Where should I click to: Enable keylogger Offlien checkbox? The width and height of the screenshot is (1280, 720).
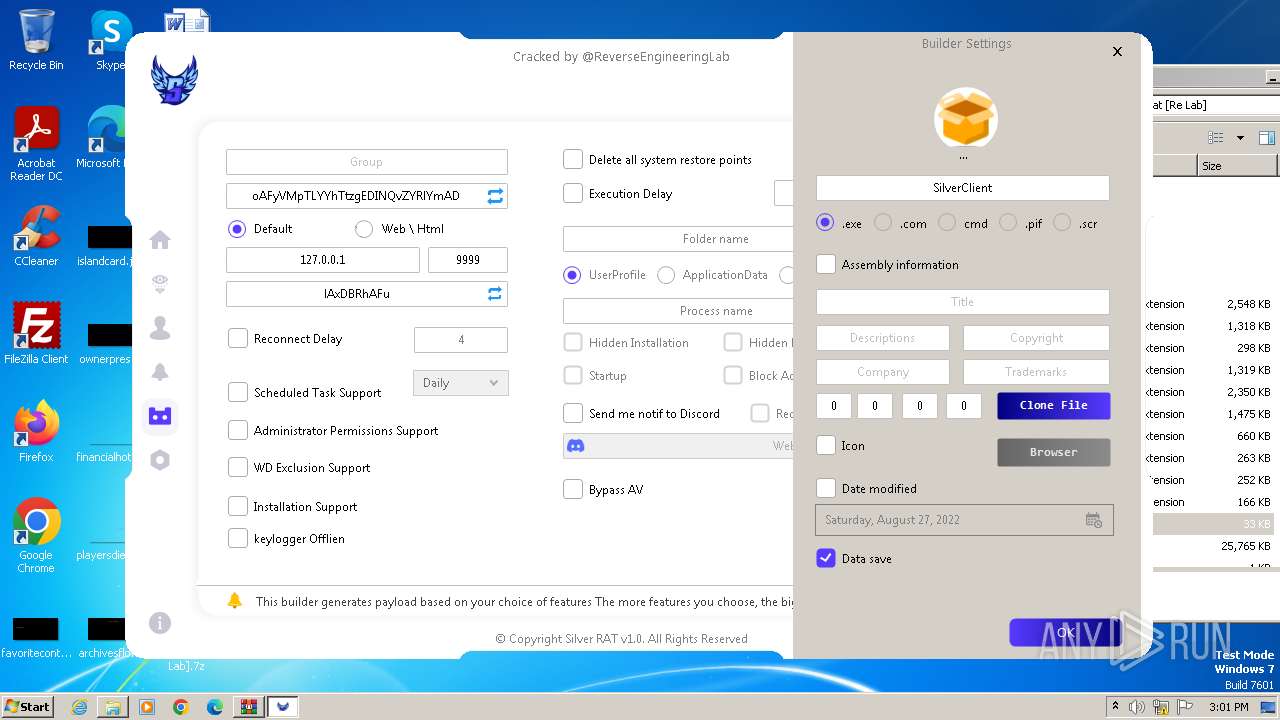pos(238,538)
